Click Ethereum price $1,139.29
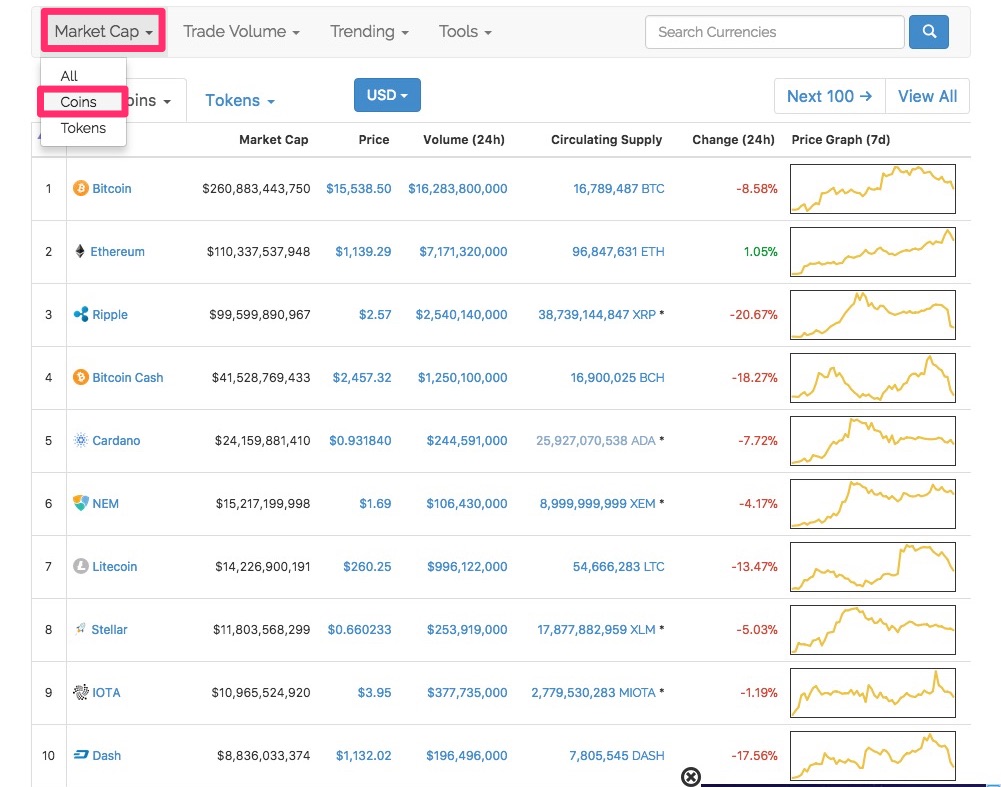The width and height of the screenshot is (1001, 787). (363, 251)
